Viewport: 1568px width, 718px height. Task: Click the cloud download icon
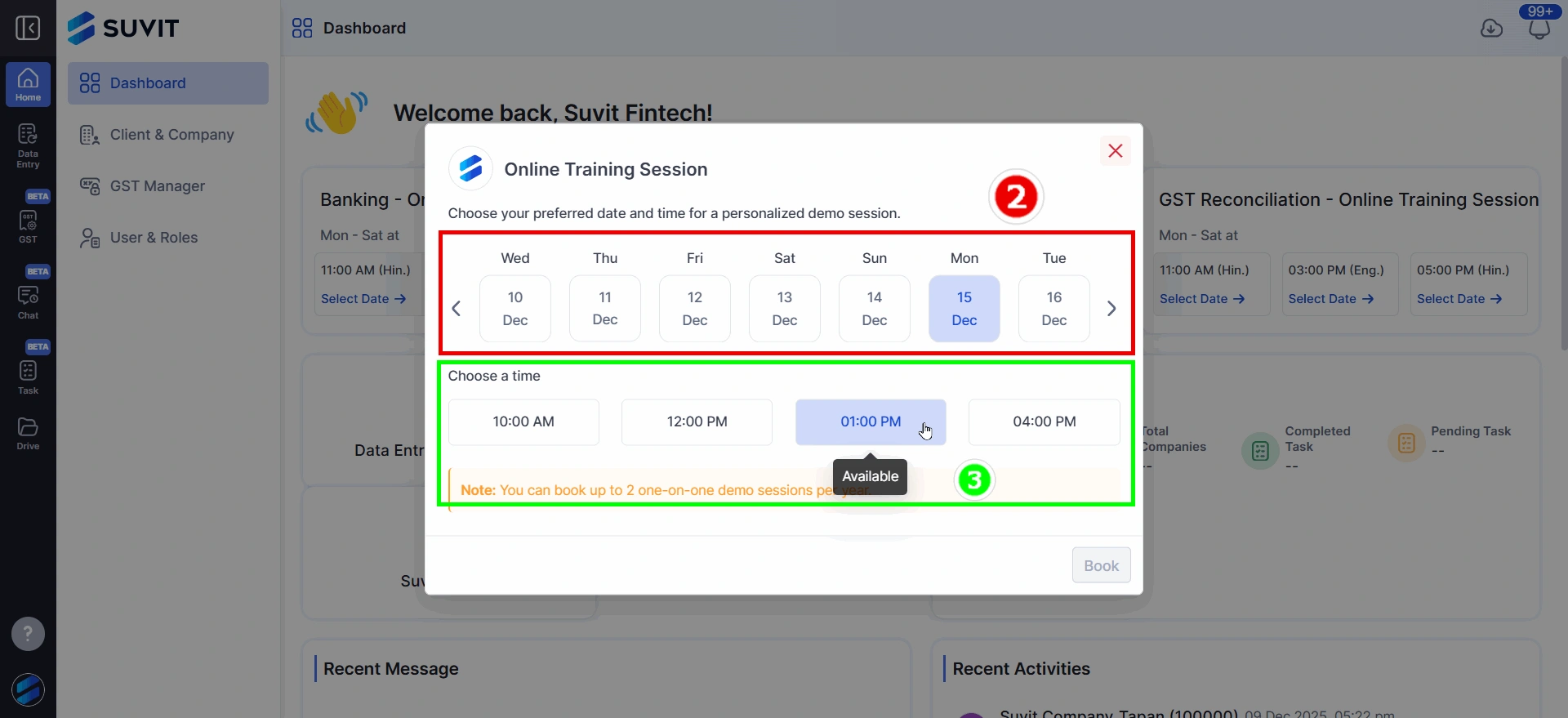point(1491,29)
